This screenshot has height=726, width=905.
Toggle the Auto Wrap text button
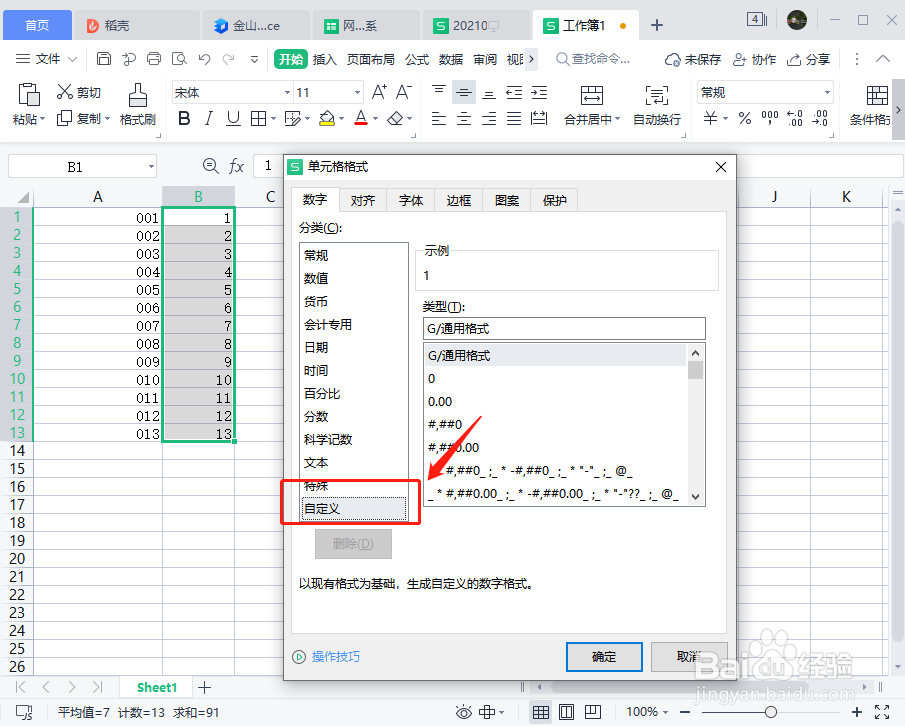pos(657,105)
